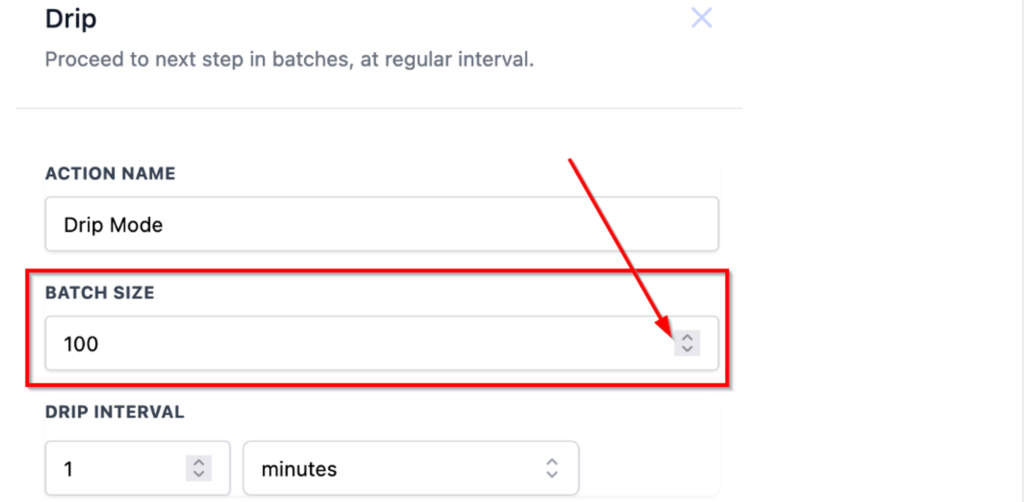
Task: Open the minutes time unit dropdown
Action: 410,468
